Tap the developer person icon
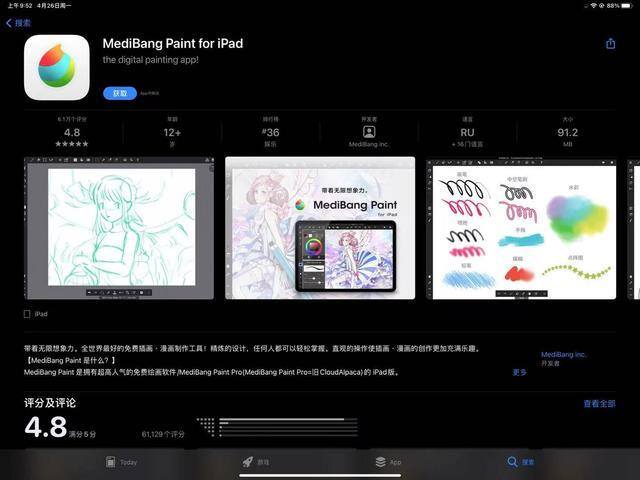The height and width of the screenshot is (480, 640). [x=369, y=131]
